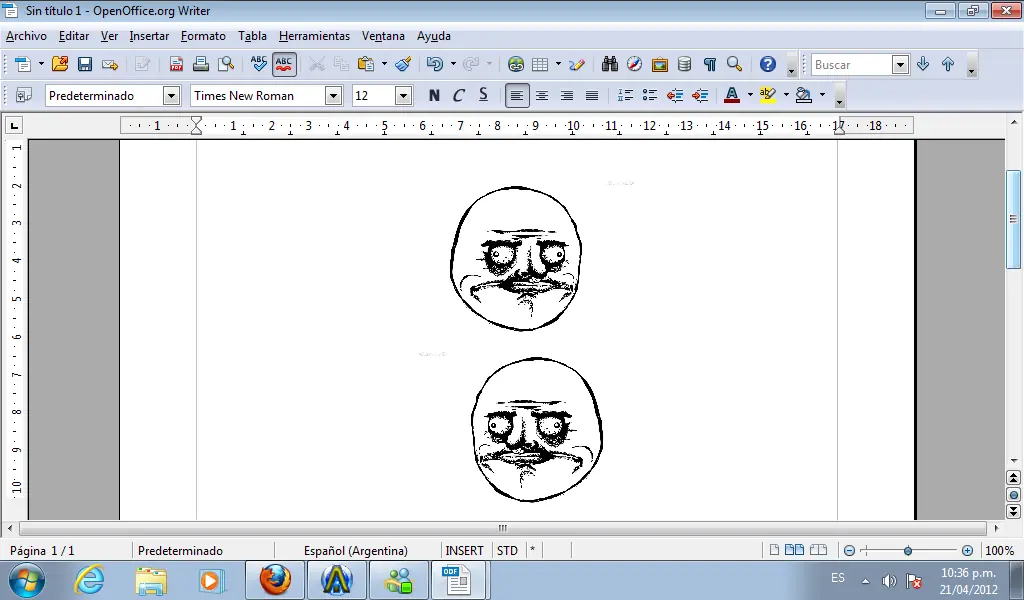The width and height of the screenshot is (1024, 600).
Task: Open the Gallery icon
Action: pos(660,64)
